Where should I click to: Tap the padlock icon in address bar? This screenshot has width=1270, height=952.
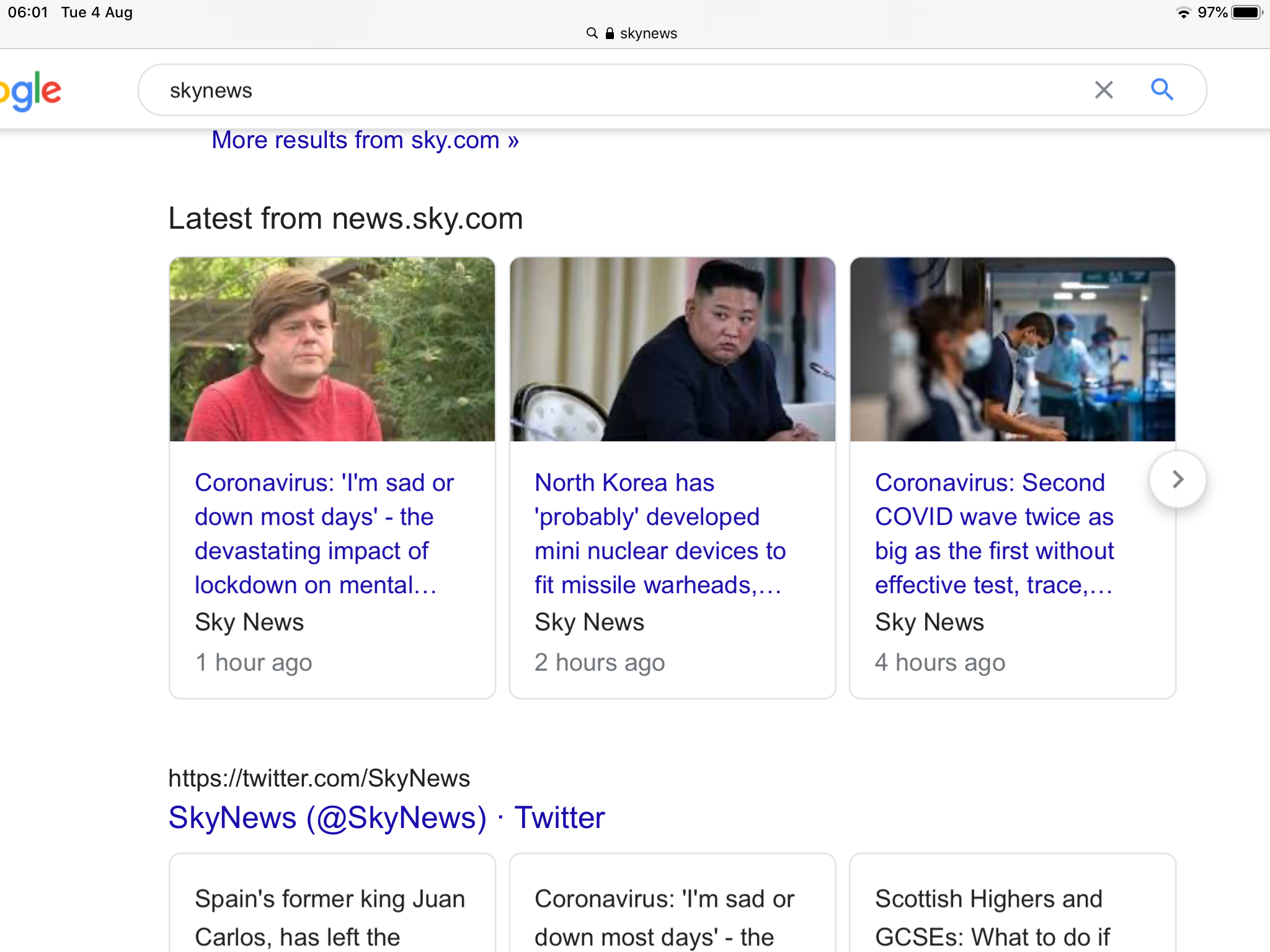point(610,33)
